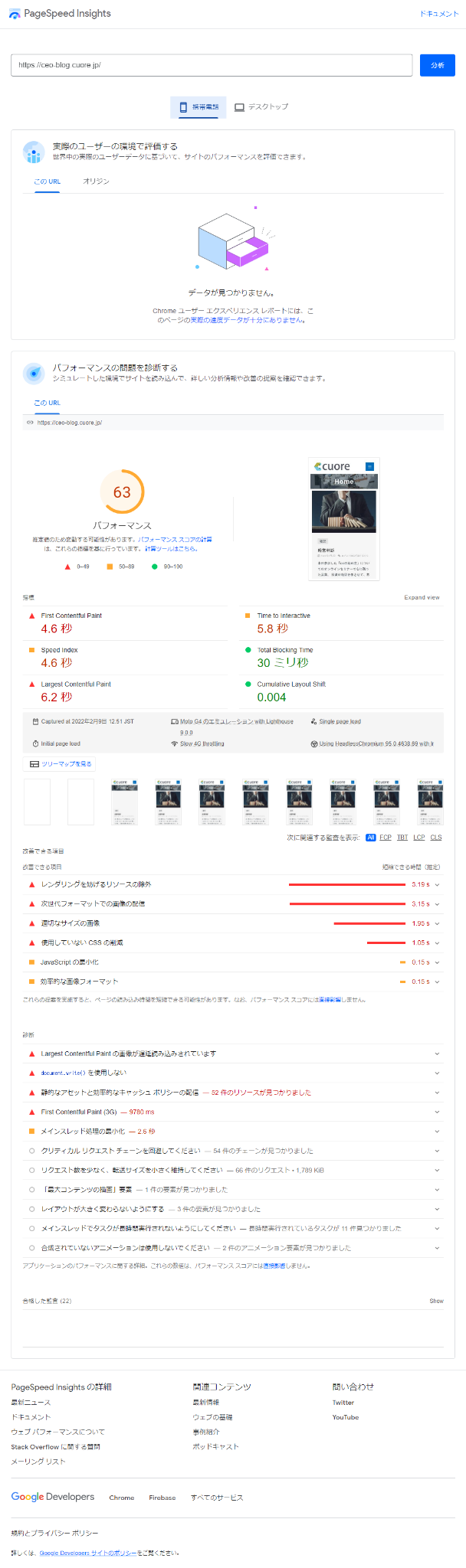Viewport: 466px width, 1568px height.
Task: Open the treemap view button
Action: 61,763
